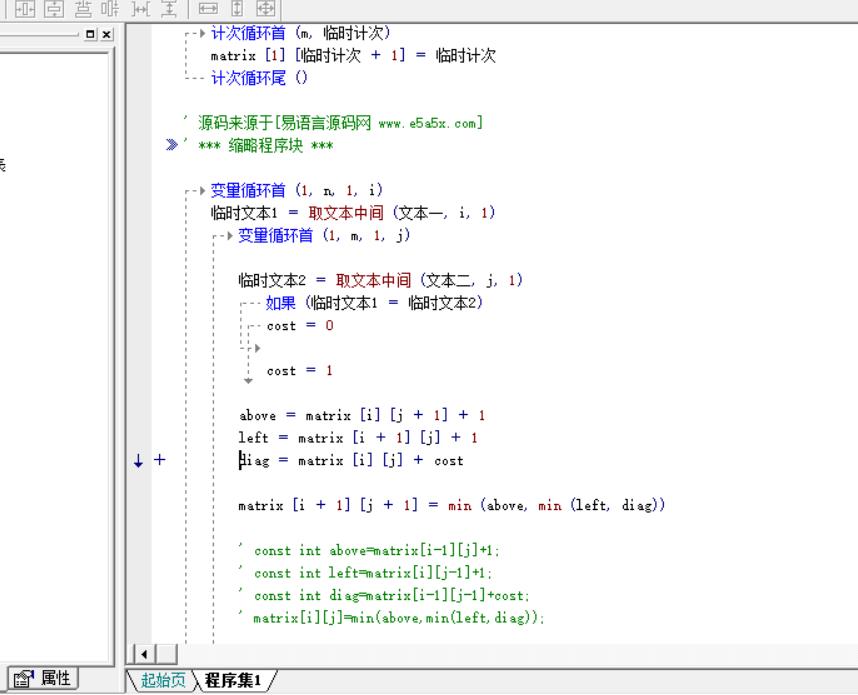Click the above = matrix [i] [j + 1] + 1 line
The width and height of the screenshot is (858, 695).
point(362,415)
